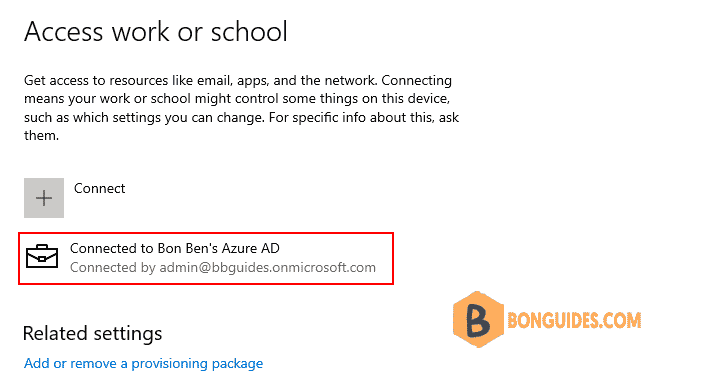
Task: Click 'such as which settings' paragraph line
Action: pos(241,117)
